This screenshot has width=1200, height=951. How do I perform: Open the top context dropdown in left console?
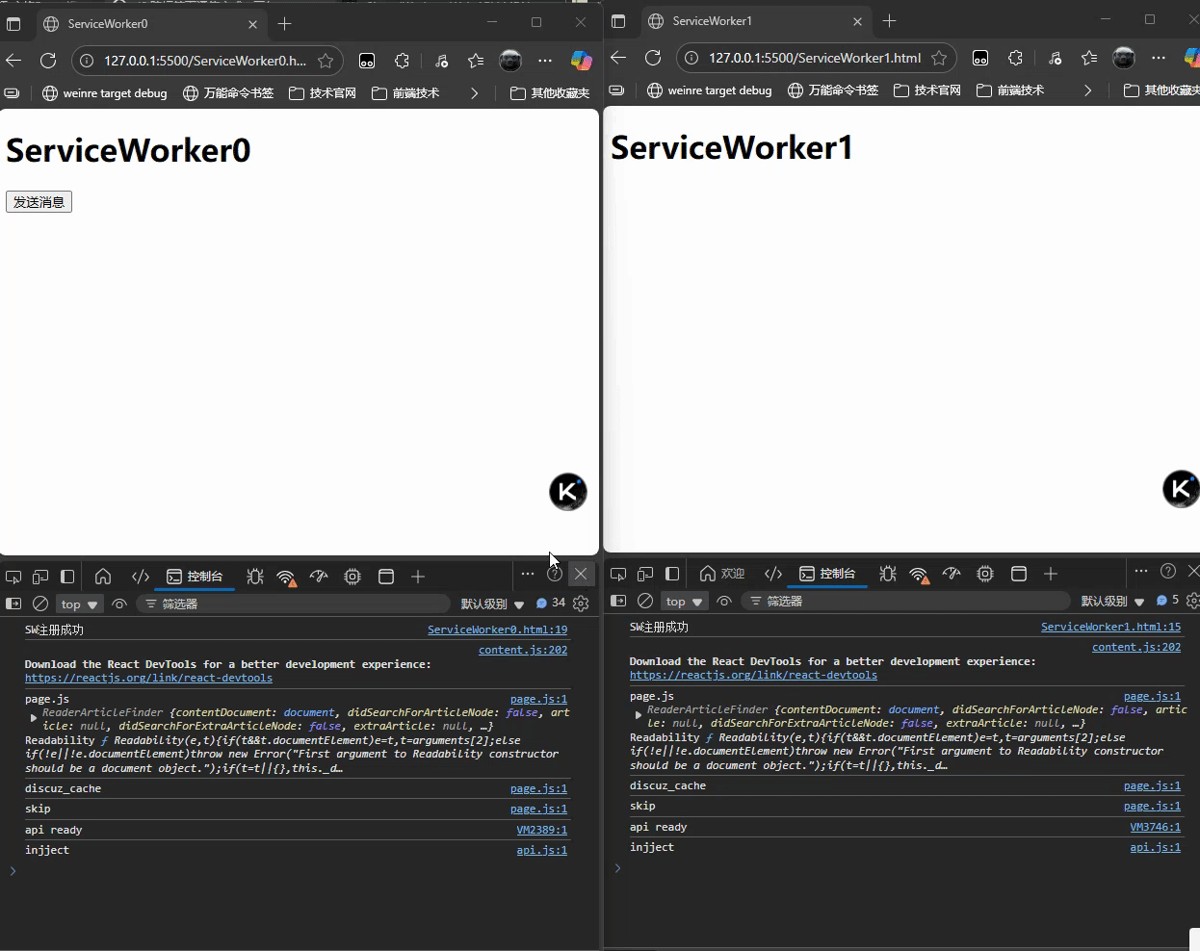(x=79, y=604)
